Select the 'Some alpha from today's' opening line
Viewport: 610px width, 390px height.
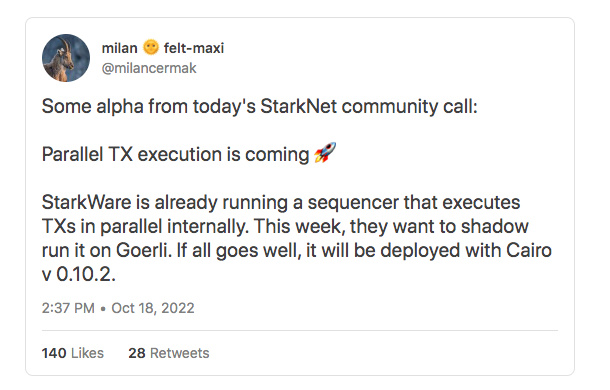(x=149, y=106)
